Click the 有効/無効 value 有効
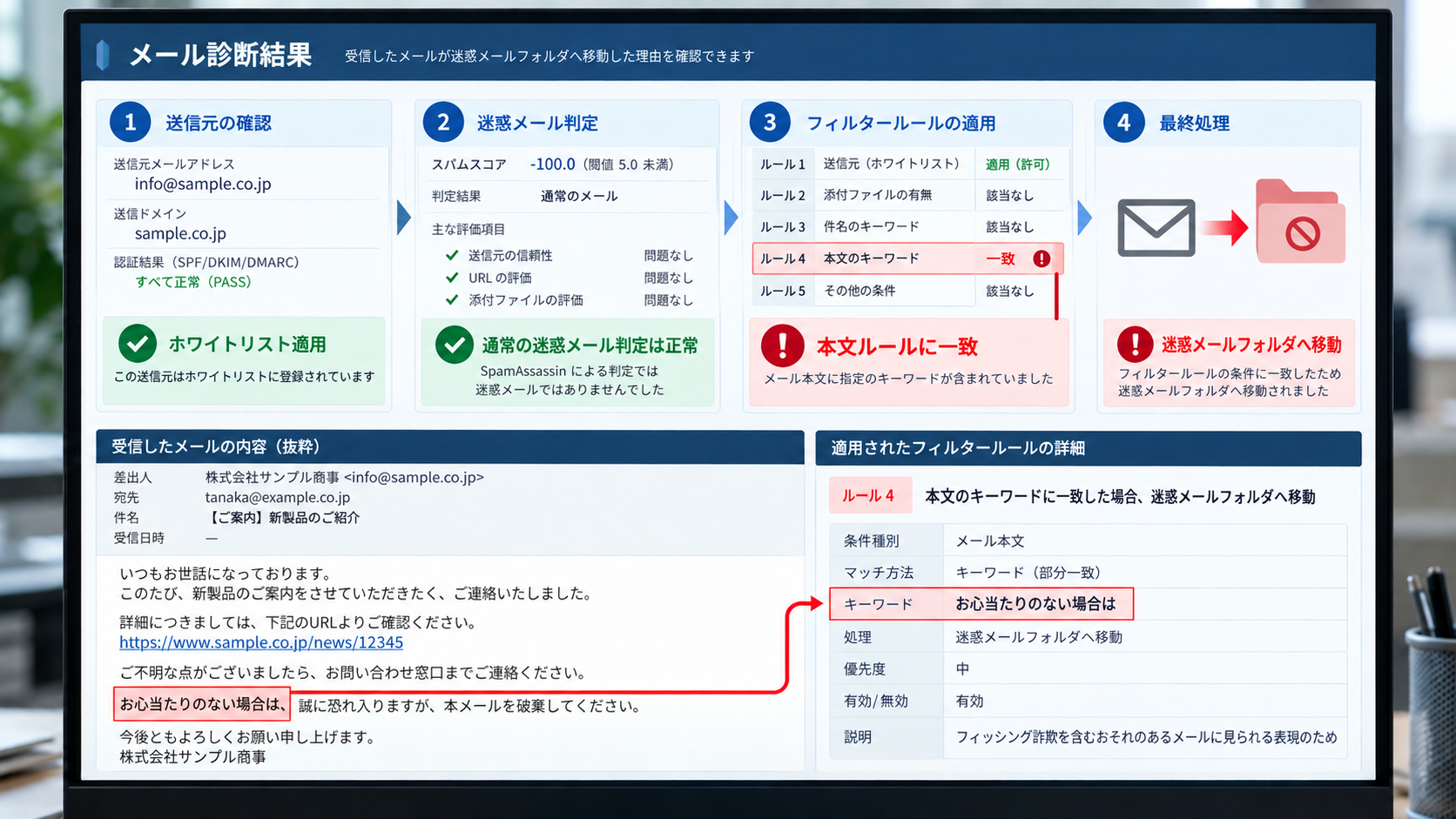Screen dimensions: 1456x819 click(x=969, y=701)
